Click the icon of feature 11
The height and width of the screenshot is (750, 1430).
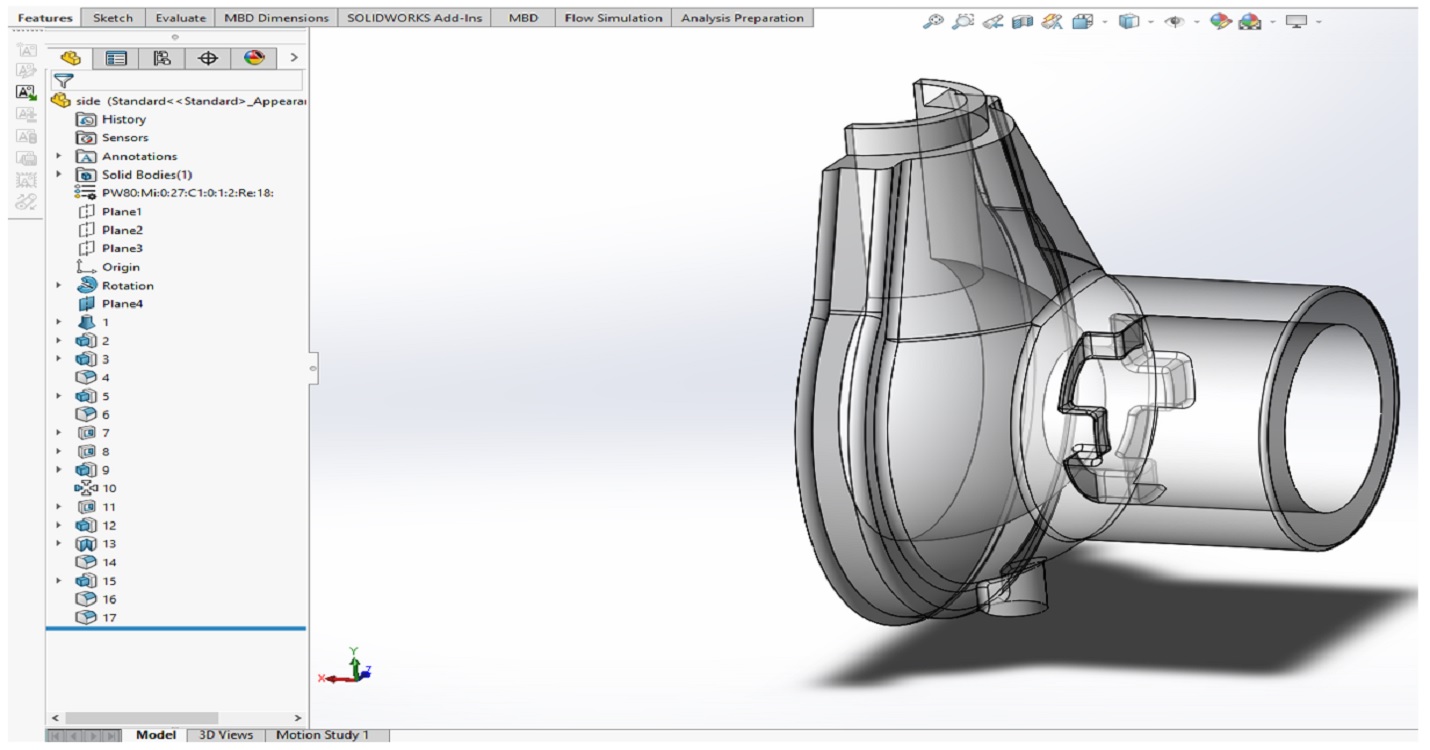coord(86,507)
